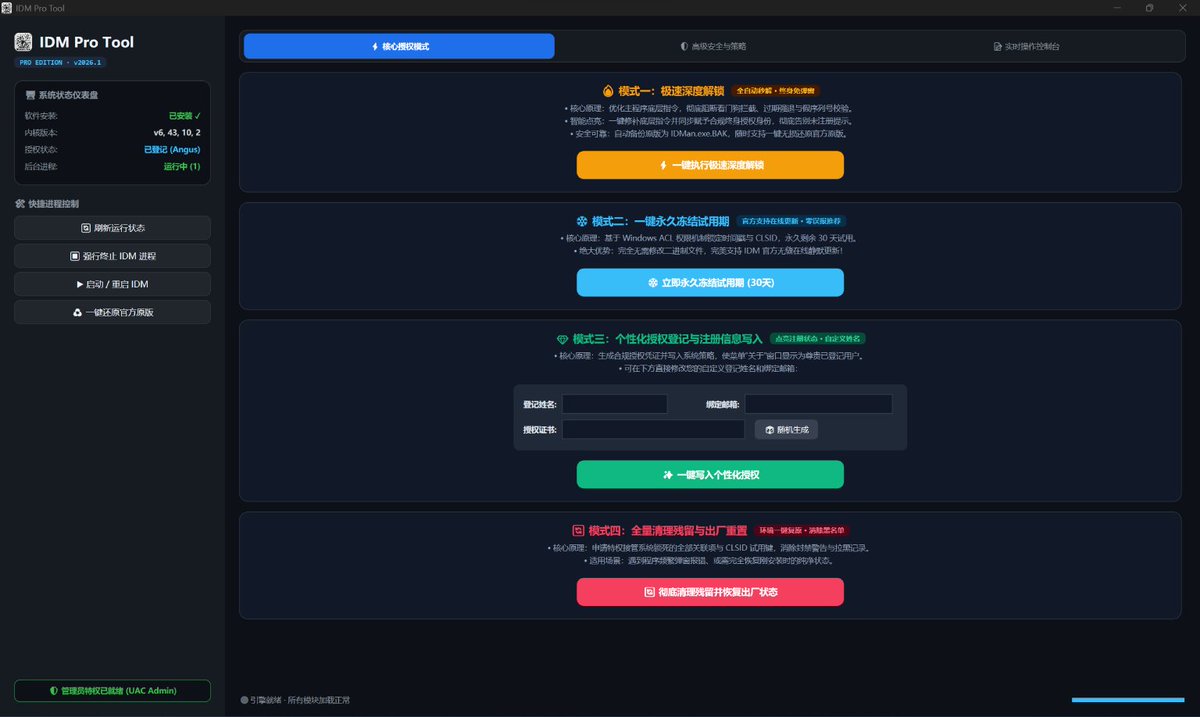The width and height of the screenshot is (1200, 717).
Task: Open the 实时操作控制台 tab
Action: pos(1026,46)
